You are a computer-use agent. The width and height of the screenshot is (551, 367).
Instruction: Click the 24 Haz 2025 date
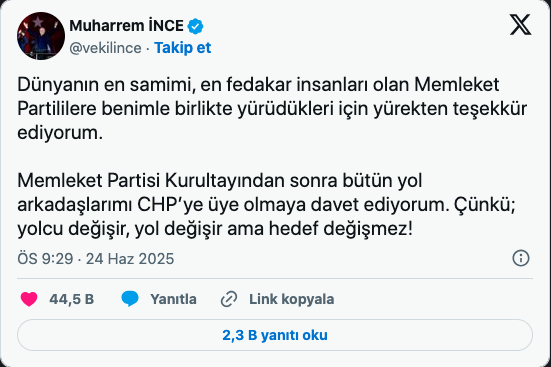click(x=130, y=259)
